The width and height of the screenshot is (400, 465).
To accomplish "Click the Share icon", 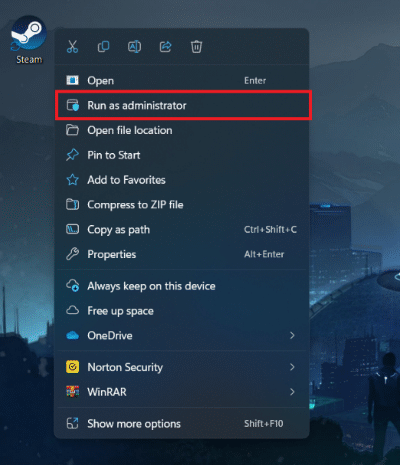I will pos(165,47).
